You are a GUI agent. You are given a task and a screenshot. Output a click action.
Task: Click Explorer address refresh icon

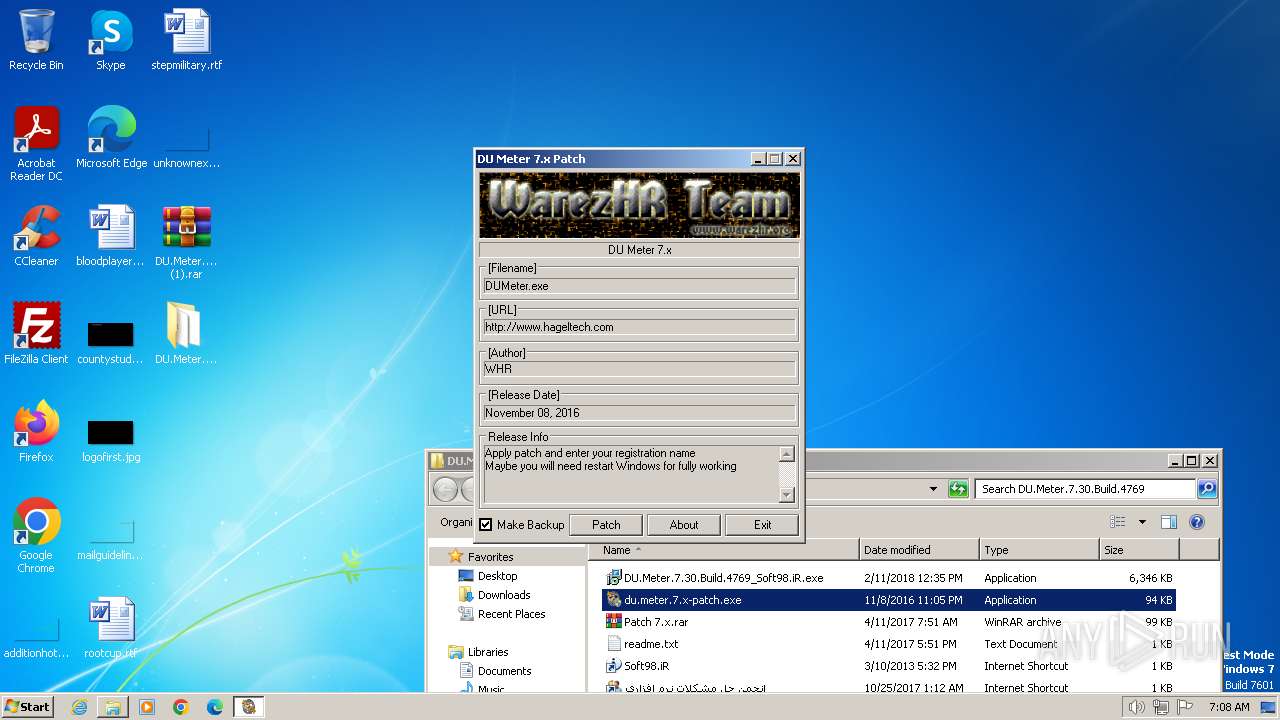(958, 489)
